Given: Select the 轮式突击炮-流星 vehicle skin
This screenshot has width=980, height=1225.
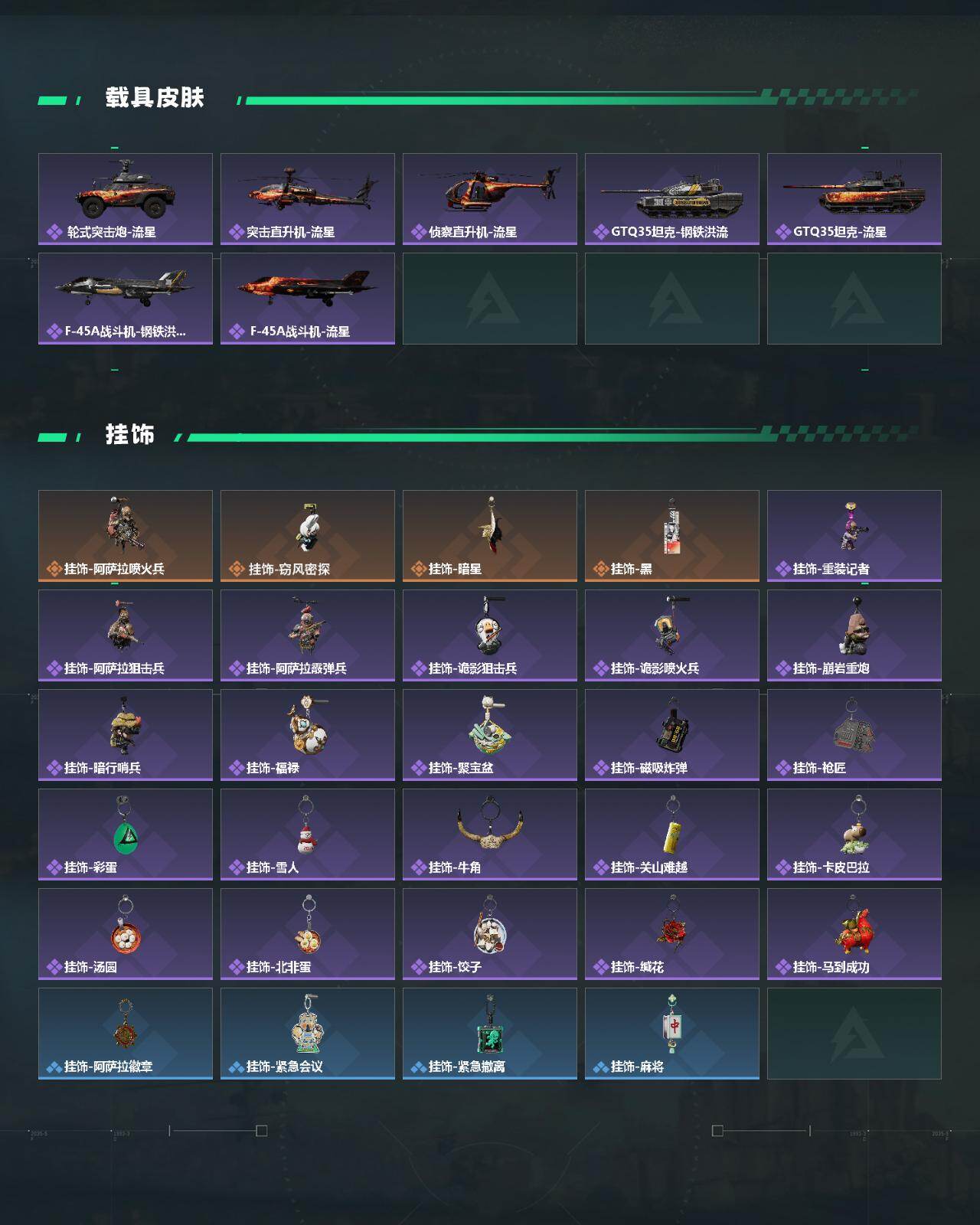Looking at the screenshot, I should (x=126, y=199).
